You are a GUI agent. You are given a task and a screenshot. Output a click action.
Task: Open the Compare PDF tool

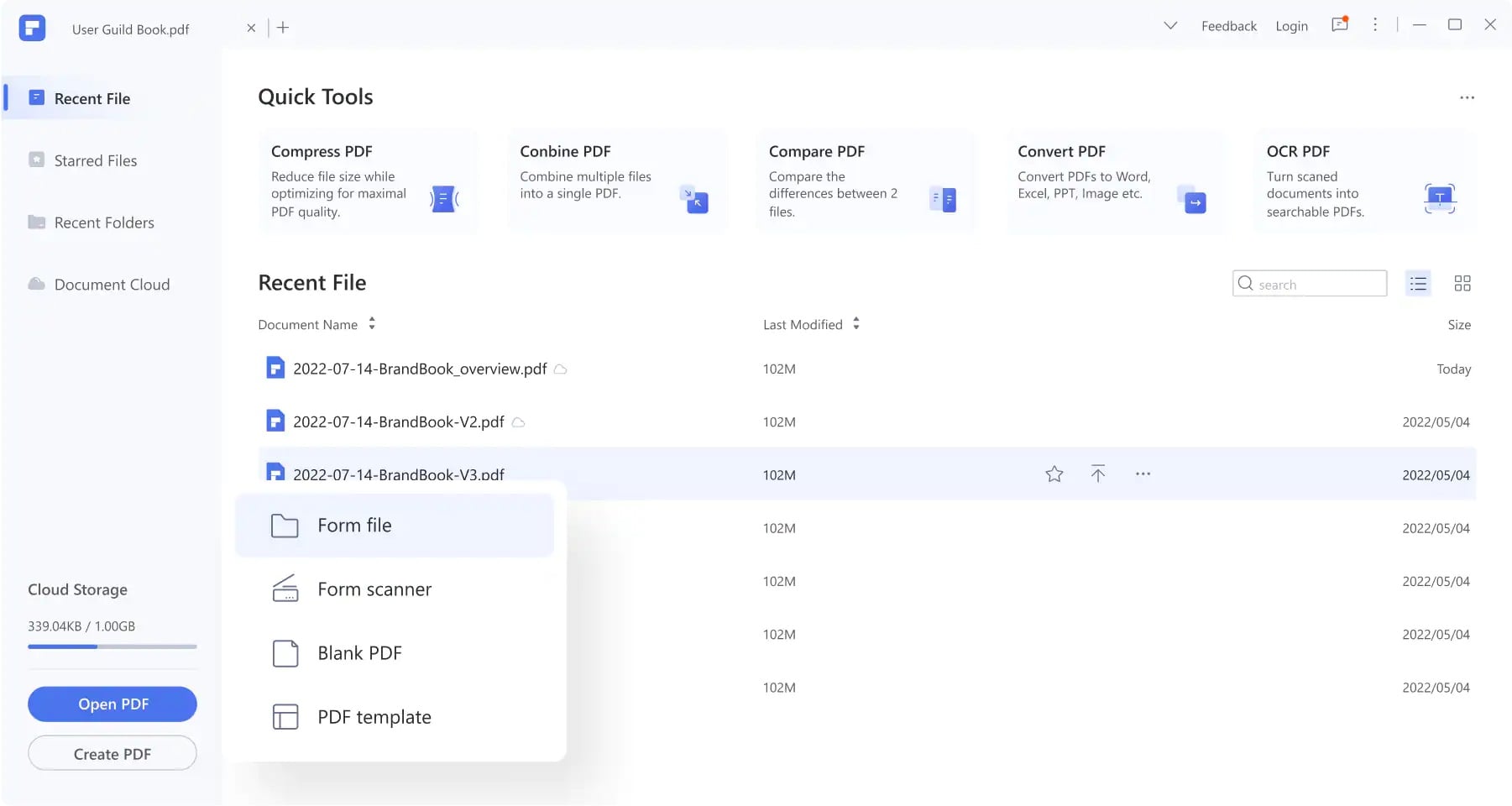[865, 181]
